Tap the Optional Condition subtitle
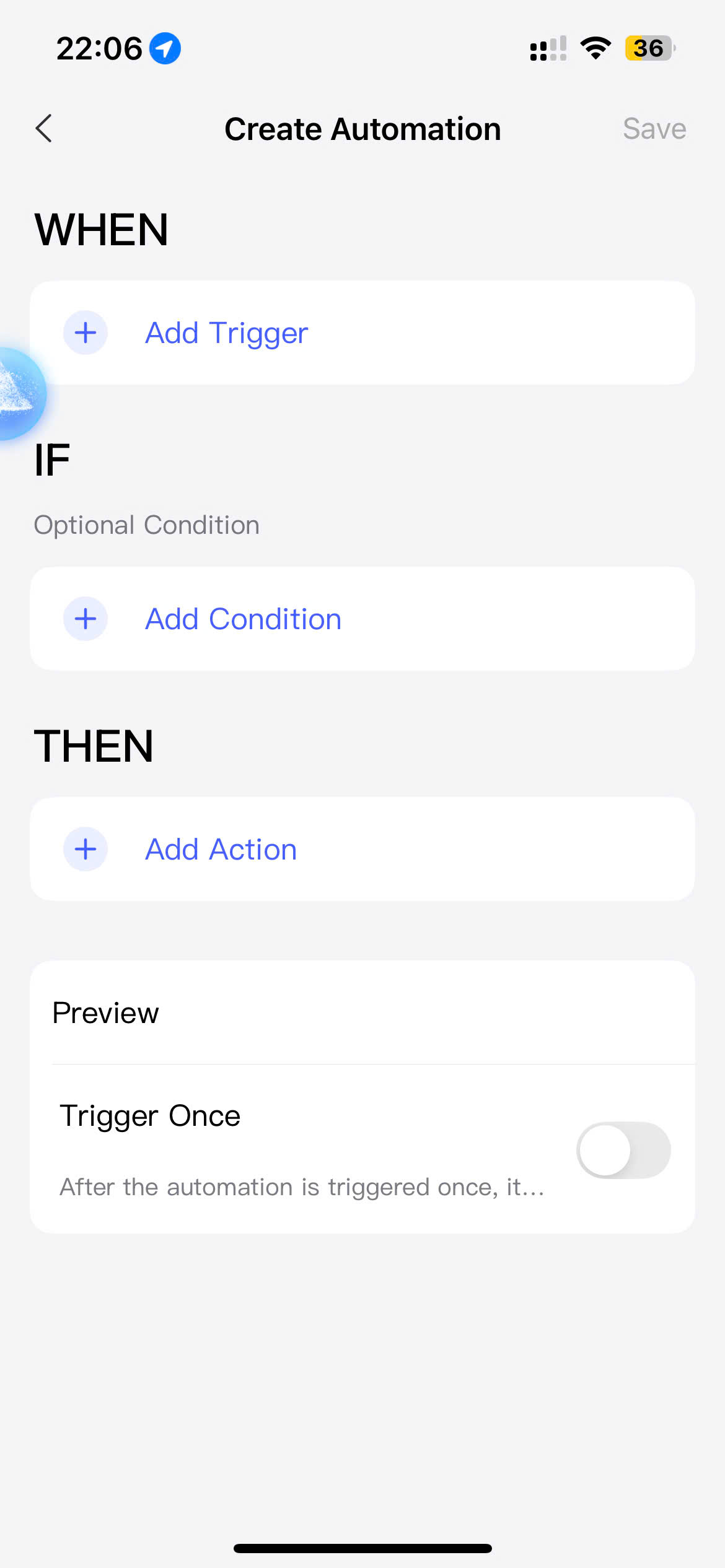Image resolution: width=725 pixels, height=1568 pixels. [146, 525]
